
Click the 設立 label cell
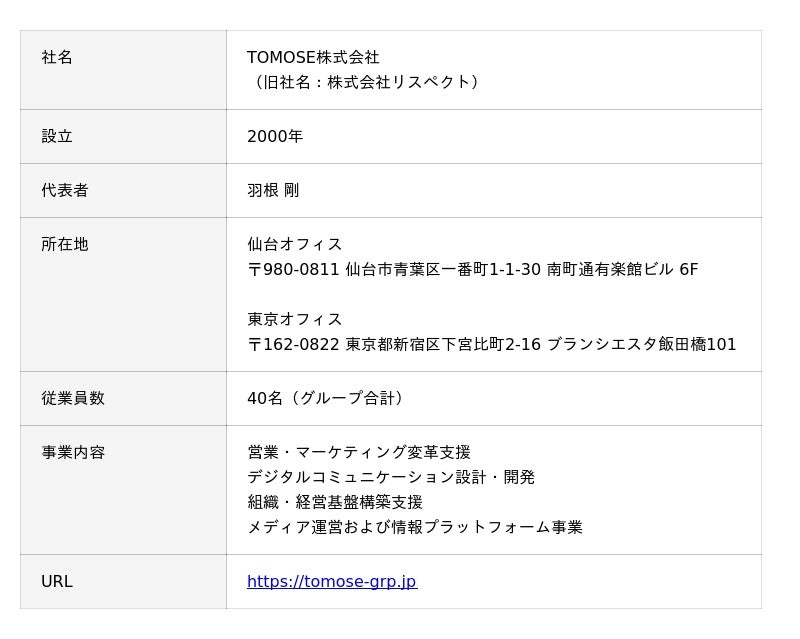123,136
